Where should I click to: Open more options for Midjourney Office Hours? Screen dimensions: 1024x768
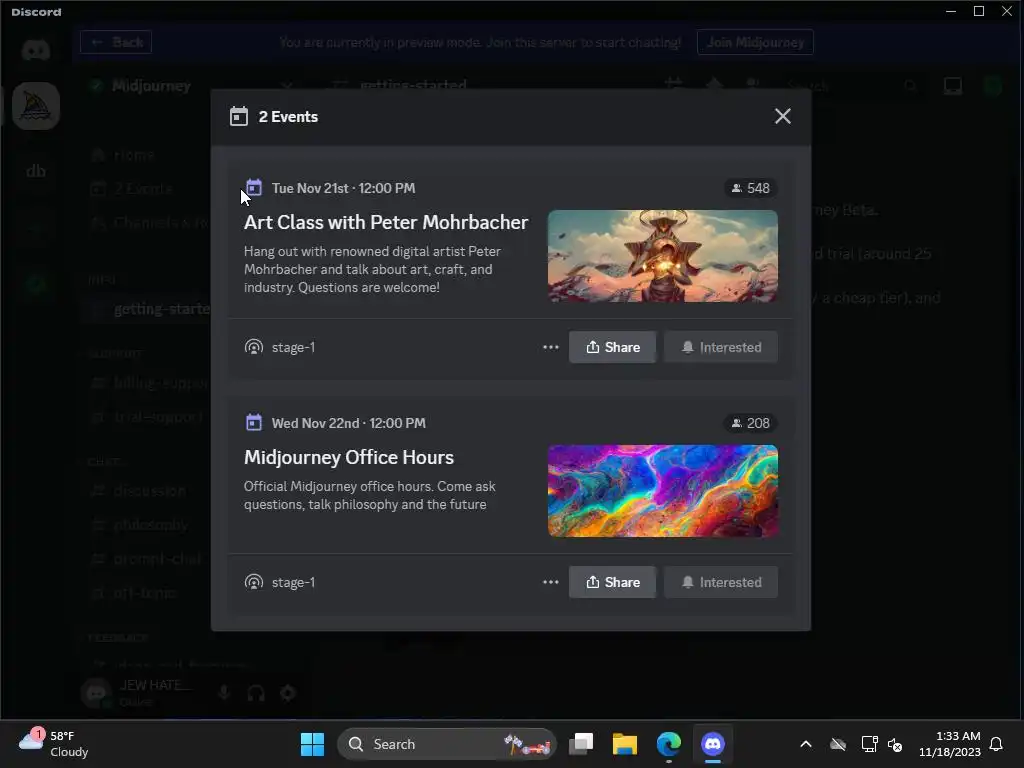pos(551,582)
